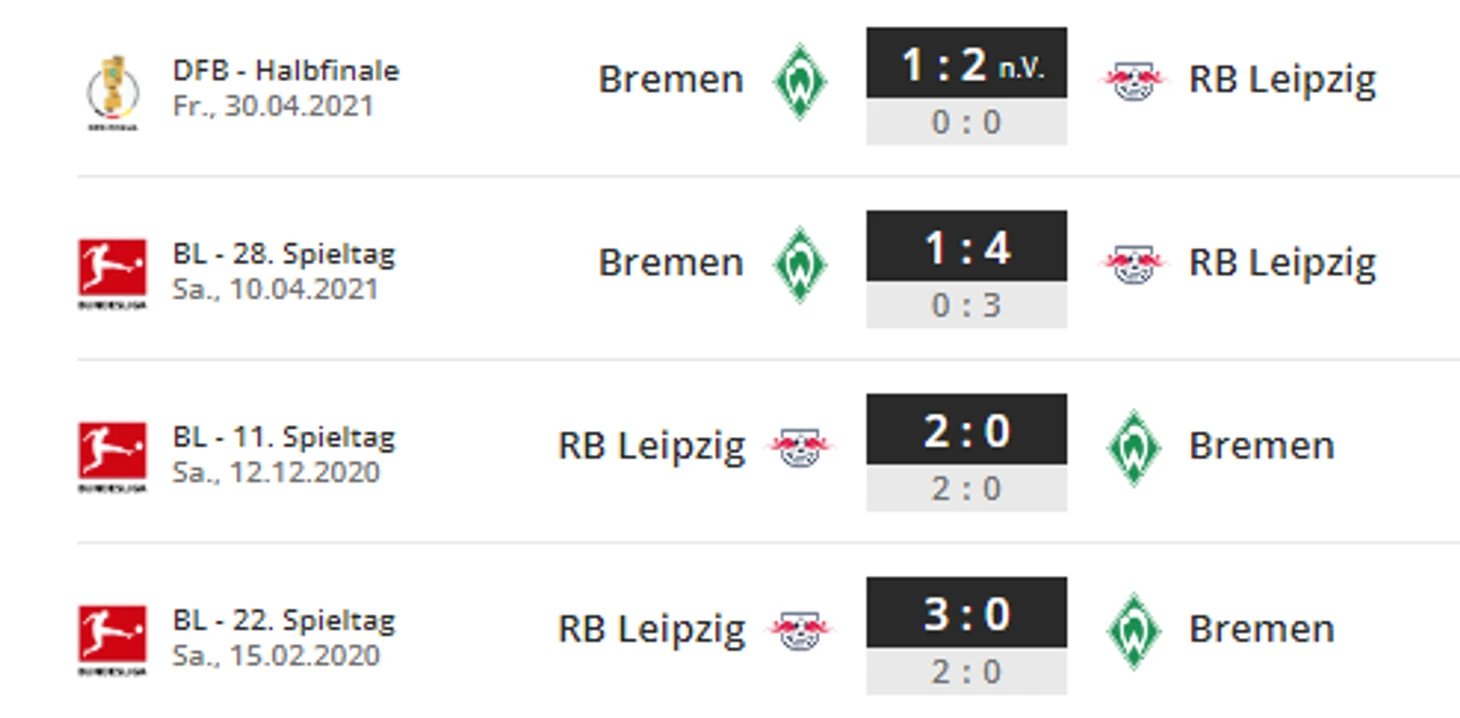Select Bremen team name in 15.02.2020 match

1261,629
